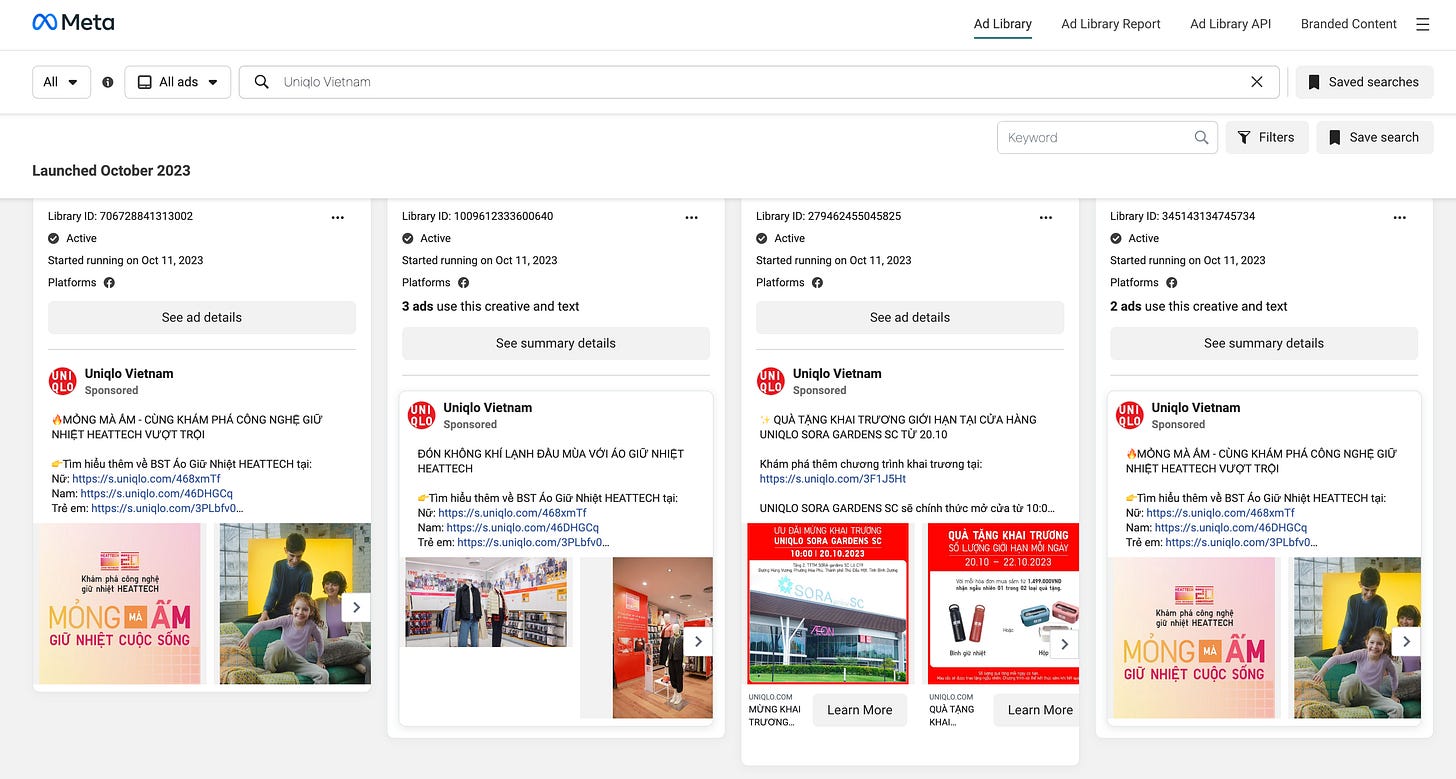
Task: Click Facebook platform icon on ad 706728841313002
Action: (x=109, y=283)
